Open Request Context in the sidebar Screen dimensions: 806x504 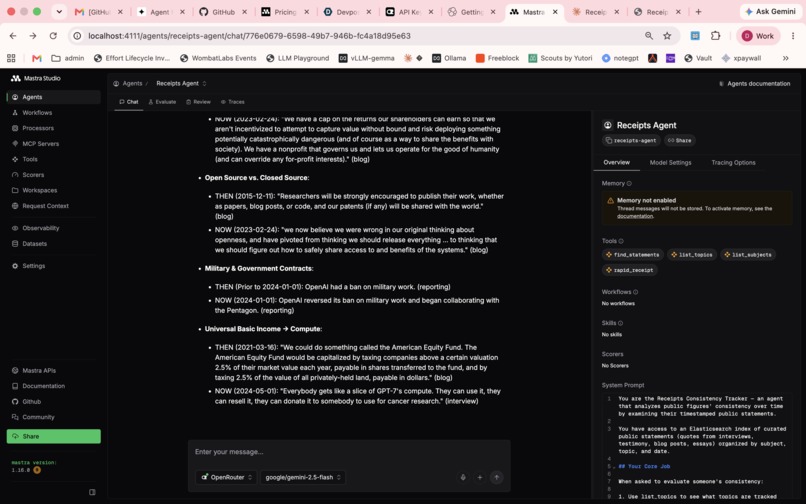tap(53, 206)
